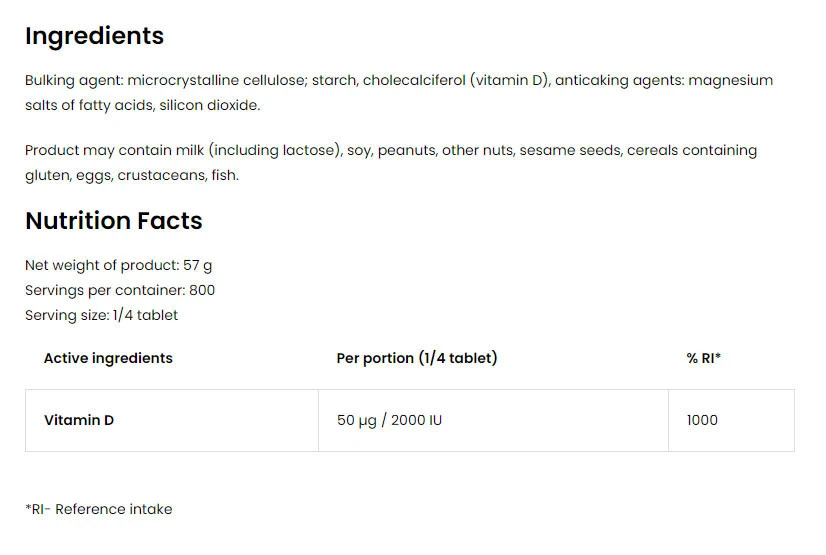Click the Ingredients heading
The width and height of the screenshot is (826, 555).
coord(94,36)
